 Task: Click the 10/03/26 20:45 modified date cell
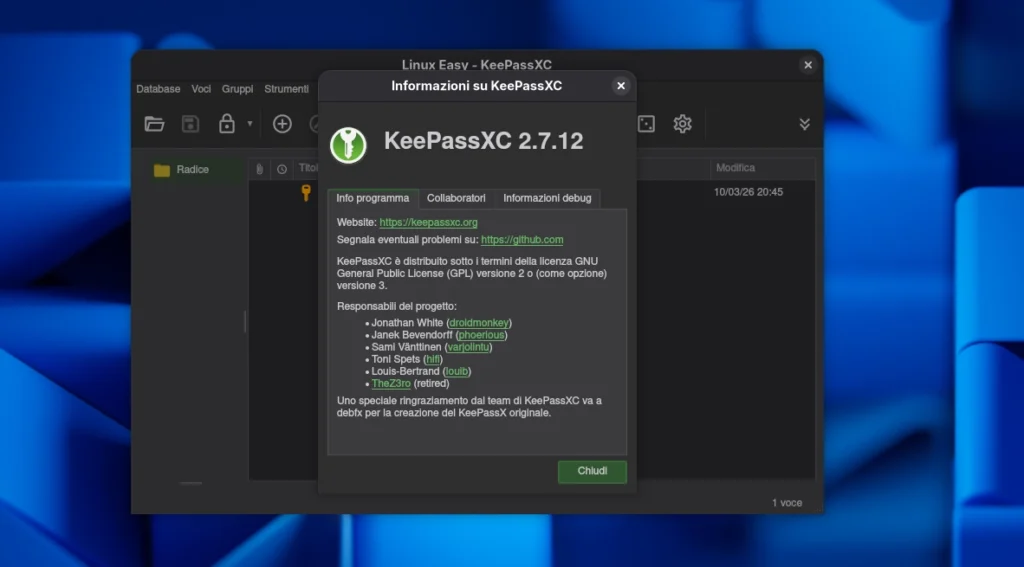(x=748, y=192)
